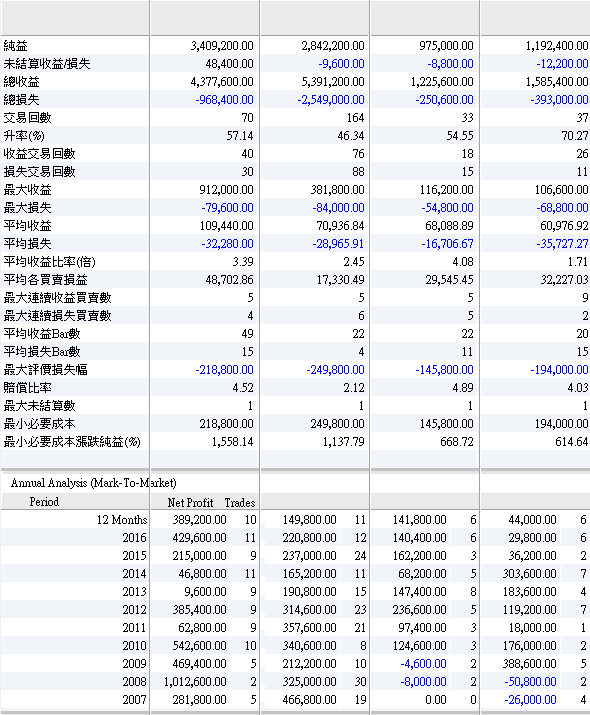590x715 pixels.
Task: Click gross profit value 5,391,200.00
Action: [x=332, y=82]
